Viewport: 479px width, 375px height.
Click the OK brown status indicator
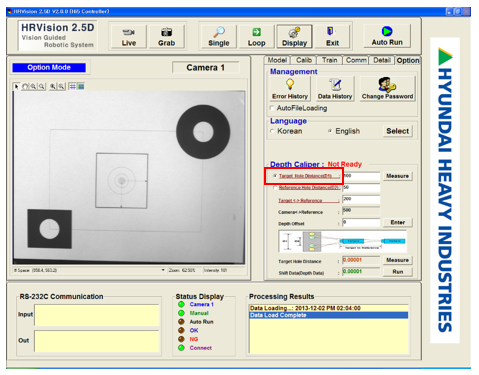(x=181, y=330)
